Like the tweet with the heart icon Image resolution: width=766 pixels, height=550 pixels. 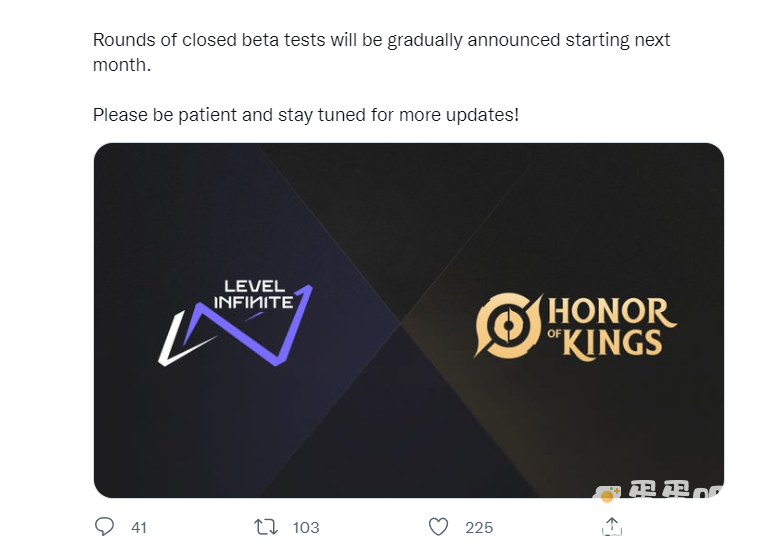click(x=438, y=527)
